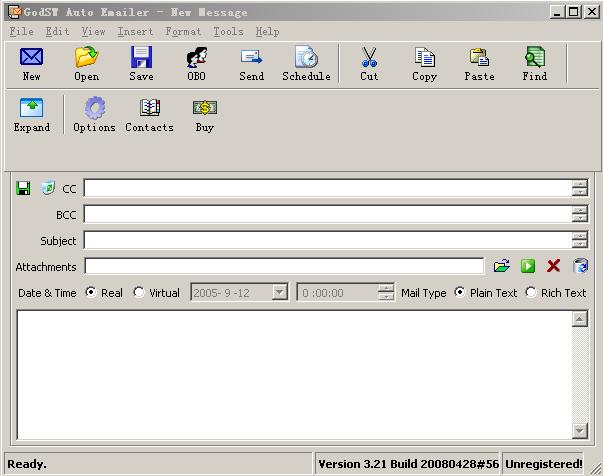The width and height of the screenshot is (603, 476).
Task: Click the body scrollbar down arrow
Action: (580, 431)
